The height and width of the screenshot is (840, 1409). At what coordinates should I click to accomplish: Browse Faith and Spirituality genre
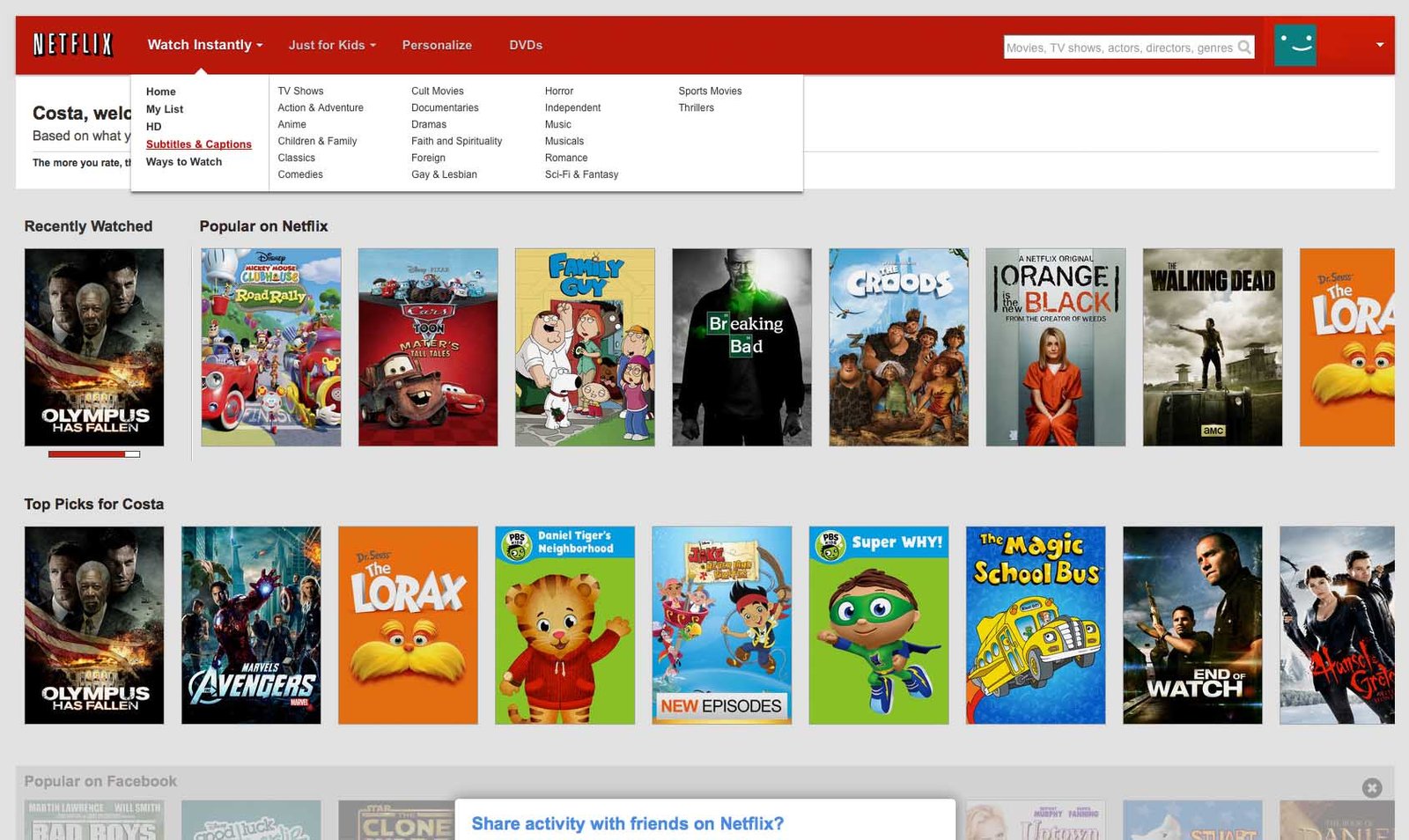456,141
